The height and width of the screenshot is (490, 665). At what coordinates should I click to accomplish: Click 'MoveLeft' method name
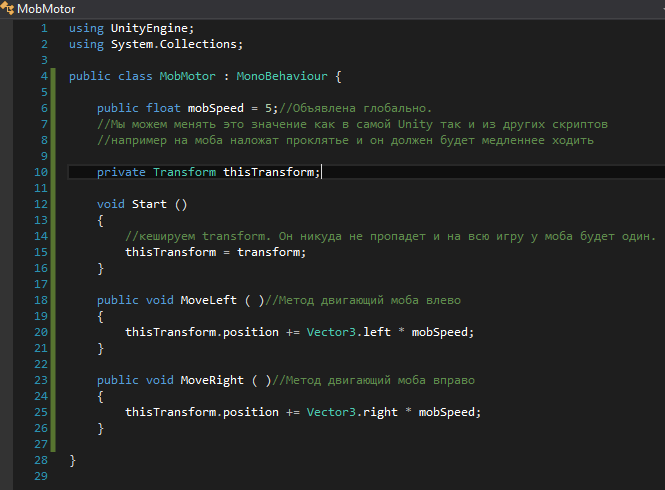click(209, 300)
